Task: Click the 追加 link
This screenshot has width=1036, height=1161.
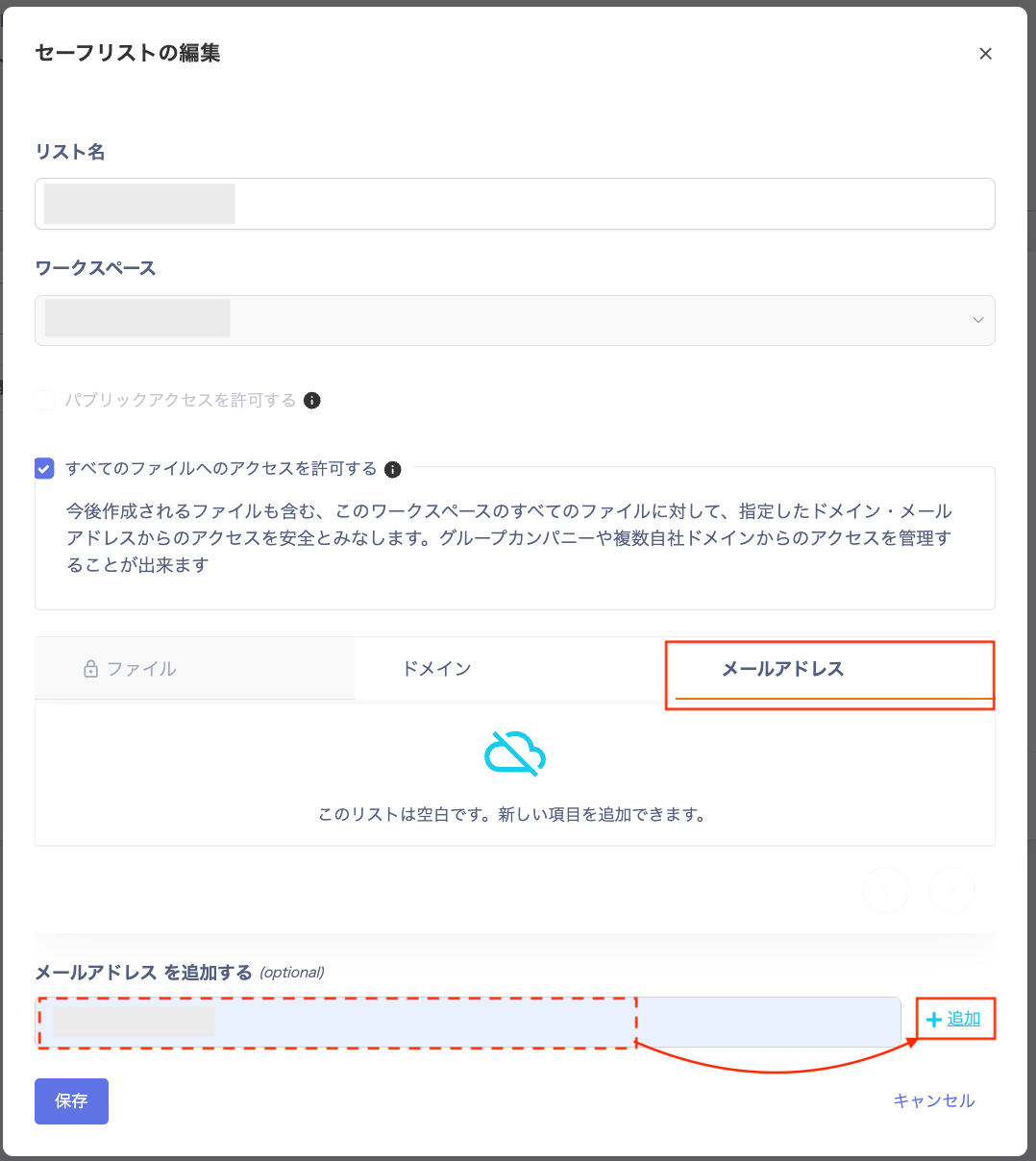Action: pos(964,1019)
